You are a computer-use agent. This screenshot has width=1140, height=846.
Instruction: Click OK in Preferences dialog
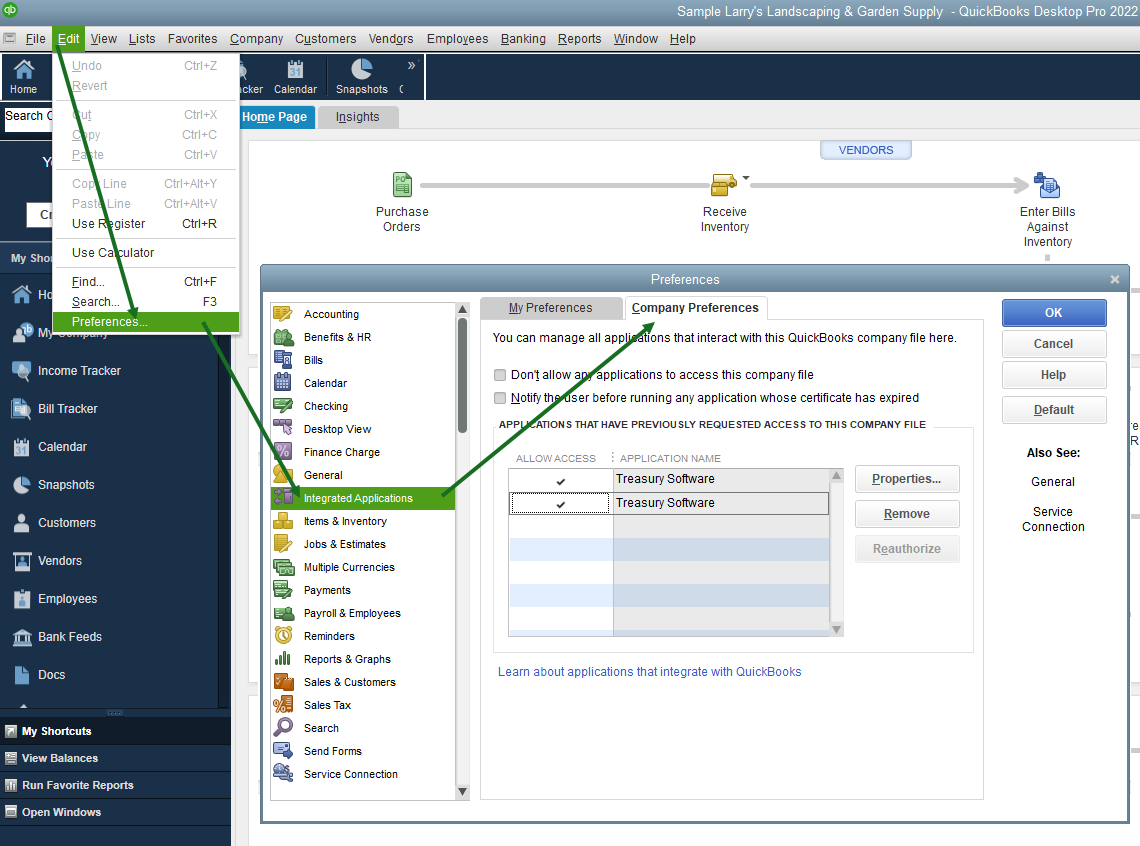1053,313
